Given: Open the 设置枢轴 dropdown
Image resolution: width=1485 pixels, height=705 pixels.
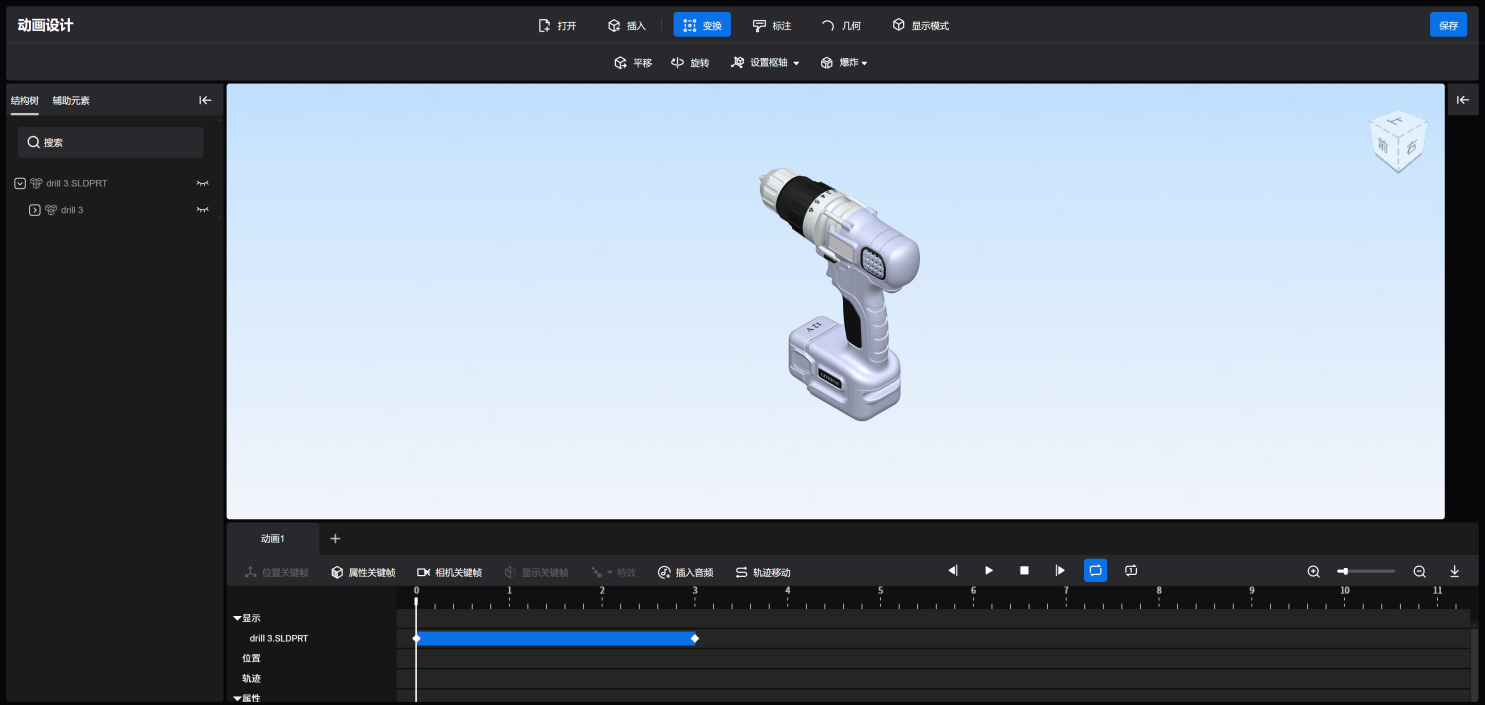Looking at the screenshot, I should (x=765, y=63).
